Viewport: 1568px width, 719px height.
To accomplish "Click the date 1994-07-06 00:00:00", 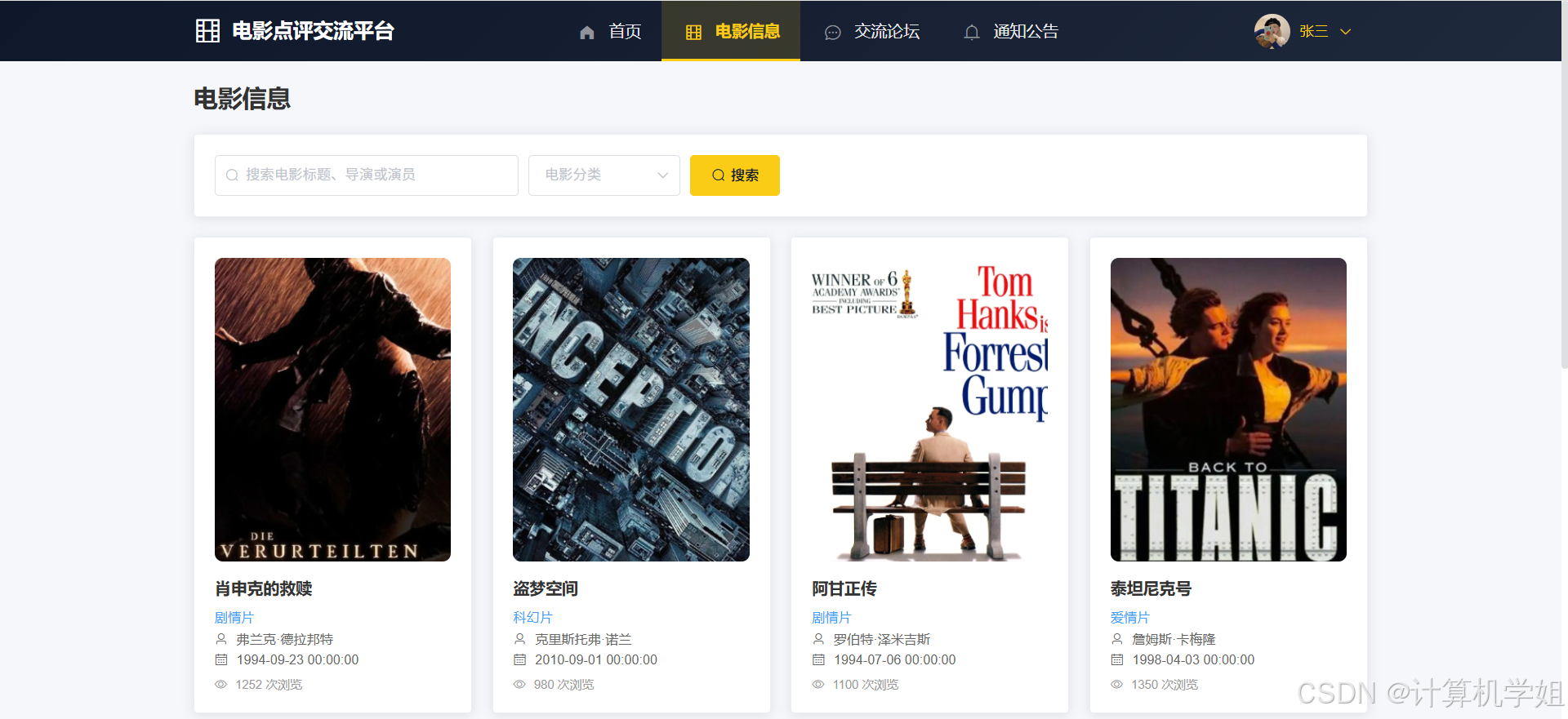I will point(895,659).
